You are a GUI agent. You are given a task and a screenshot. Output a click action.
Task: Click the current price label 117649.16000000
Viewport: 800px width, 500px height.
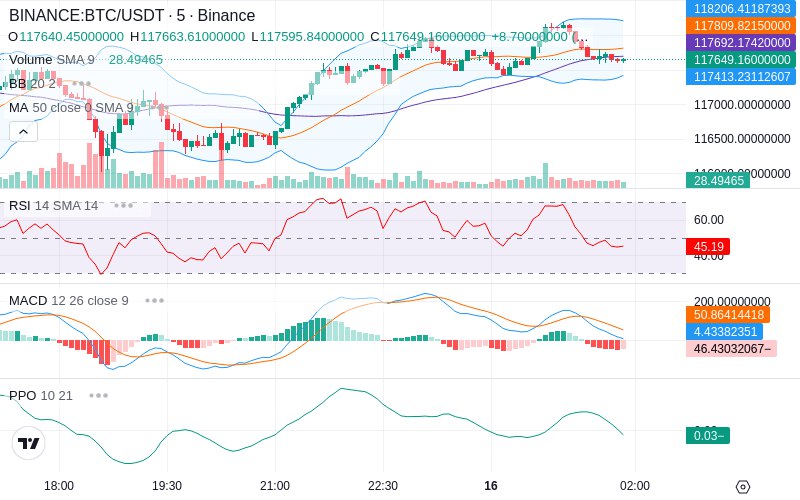click(741, 60)
